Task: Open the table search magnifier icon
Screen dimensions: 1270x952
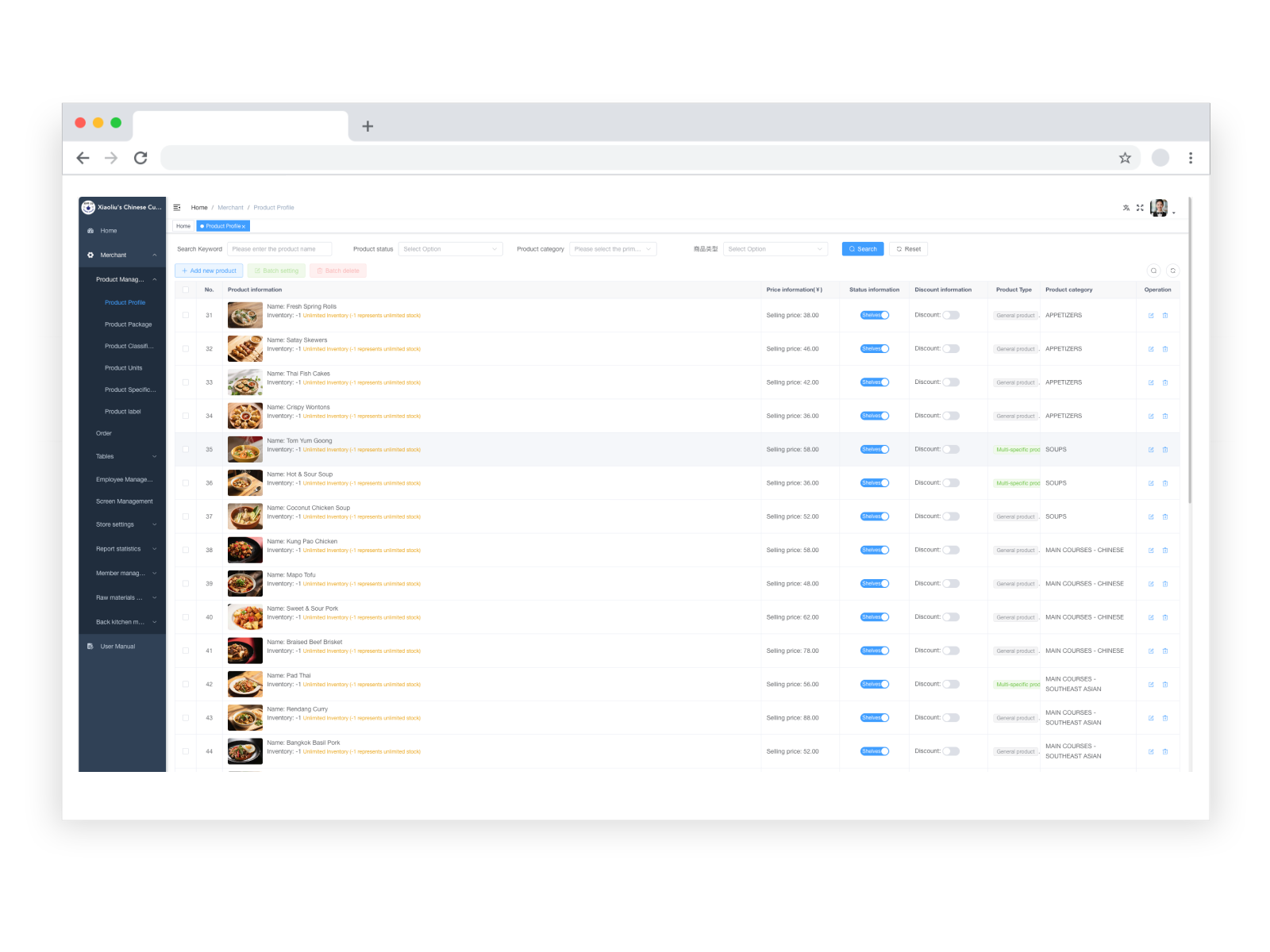Action: point(1154,271)
